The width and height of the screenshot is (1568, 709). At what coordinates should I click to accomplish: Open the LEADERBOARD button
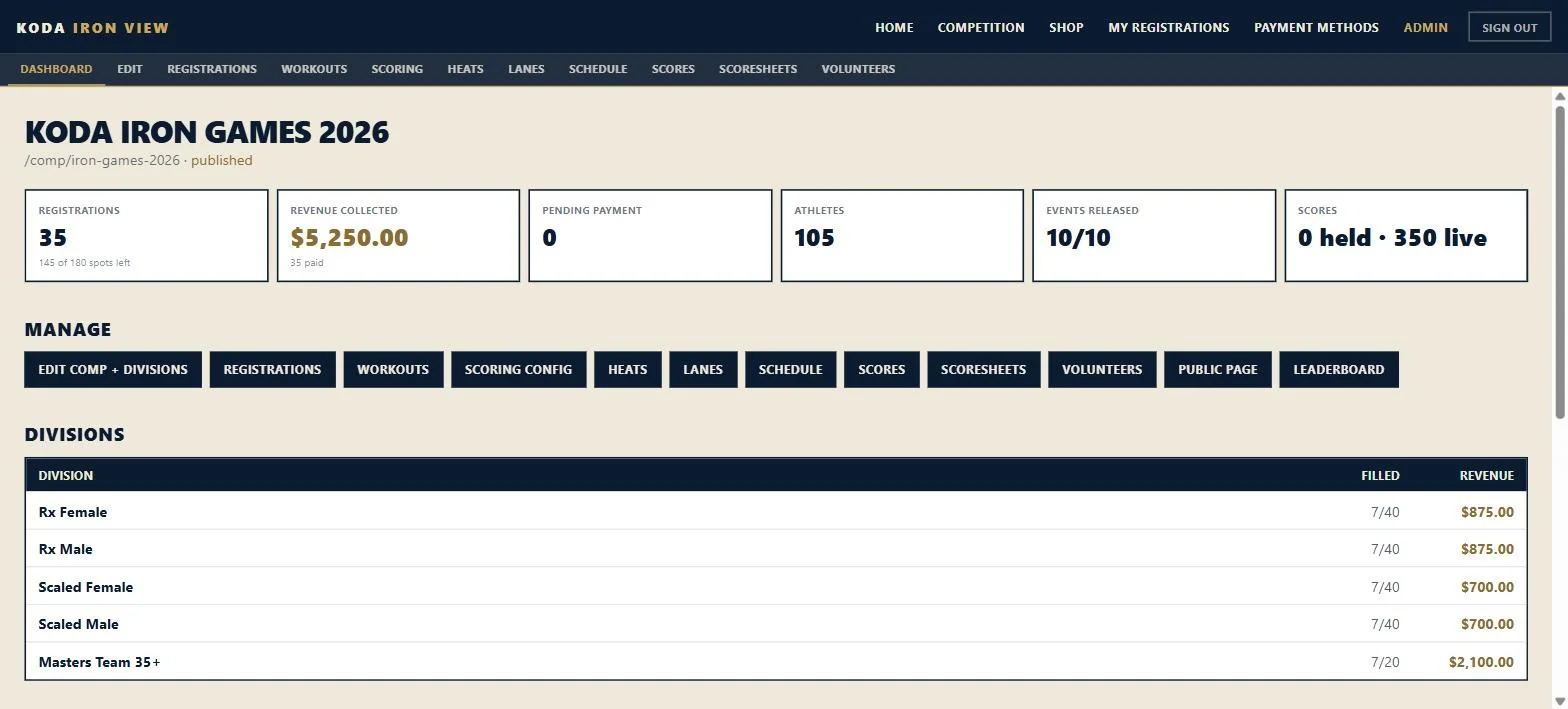[1339, 369]
